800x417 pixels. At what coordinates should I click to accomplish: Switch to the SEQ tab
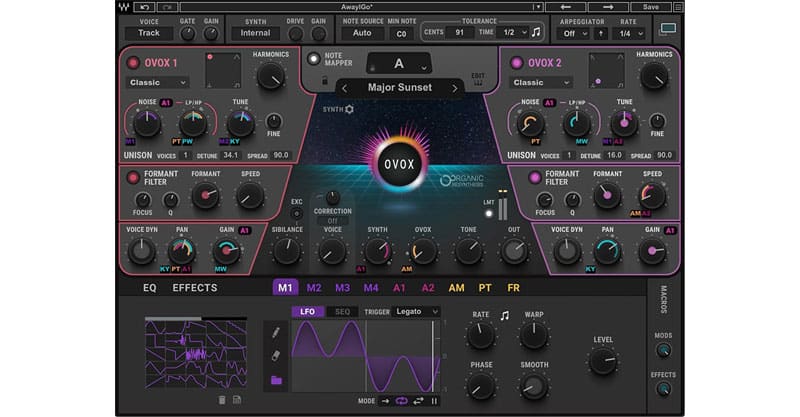(342, 312)
